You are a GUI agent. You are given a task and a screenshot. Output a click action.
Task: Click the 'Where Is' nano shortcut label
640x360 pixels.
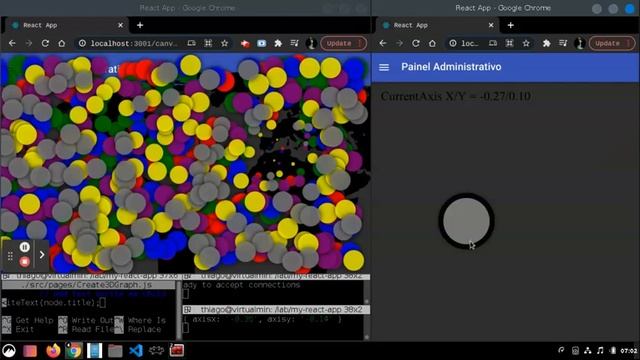(x=147, y=320)
